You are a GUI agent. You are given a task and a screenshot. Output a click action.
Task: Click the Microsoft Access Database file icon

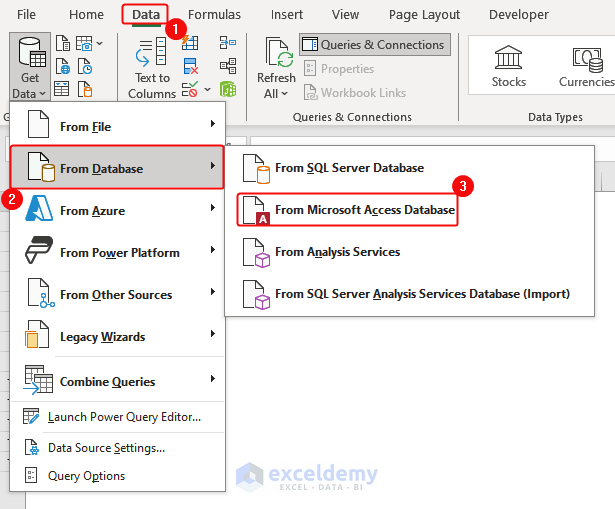256,210
